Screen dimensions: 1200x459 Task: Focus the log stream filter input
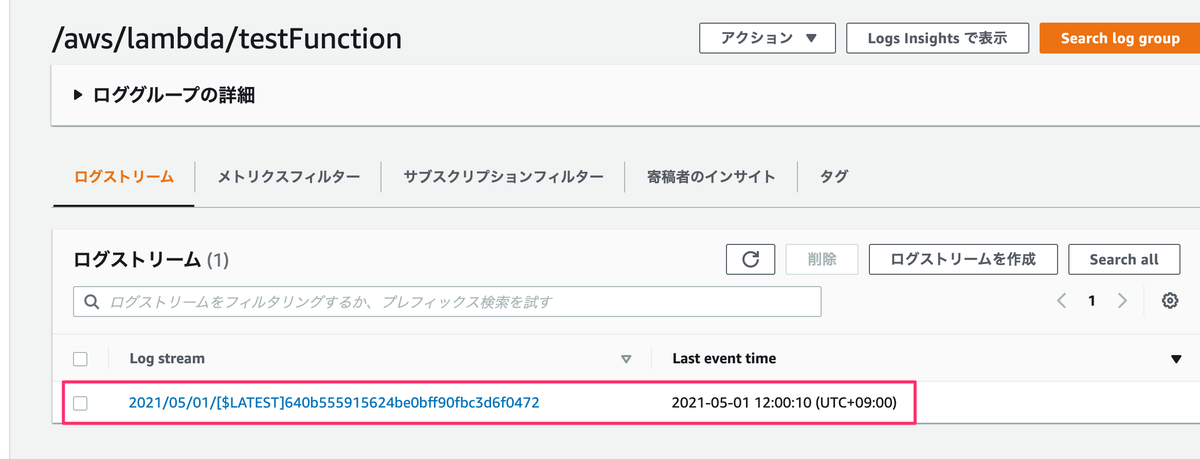pyautogui.click(x=447, y=301)
